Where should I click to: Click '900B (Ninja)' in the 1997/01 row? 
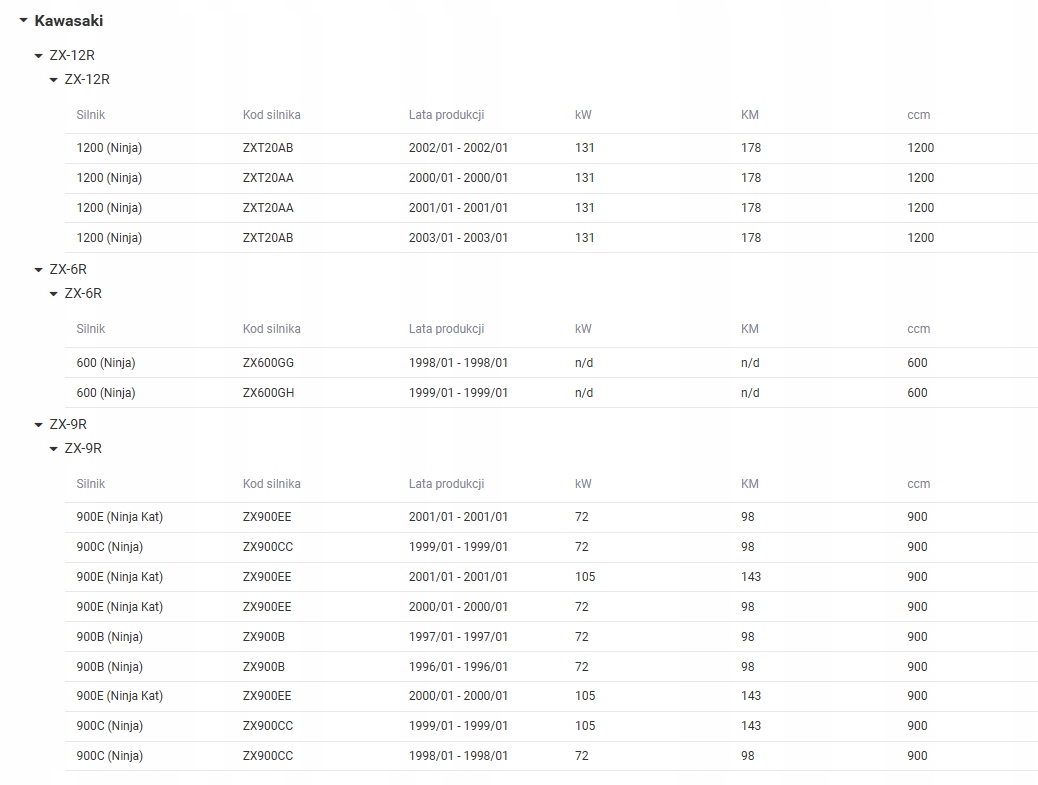pyautogui.click(x=109, y=637)
